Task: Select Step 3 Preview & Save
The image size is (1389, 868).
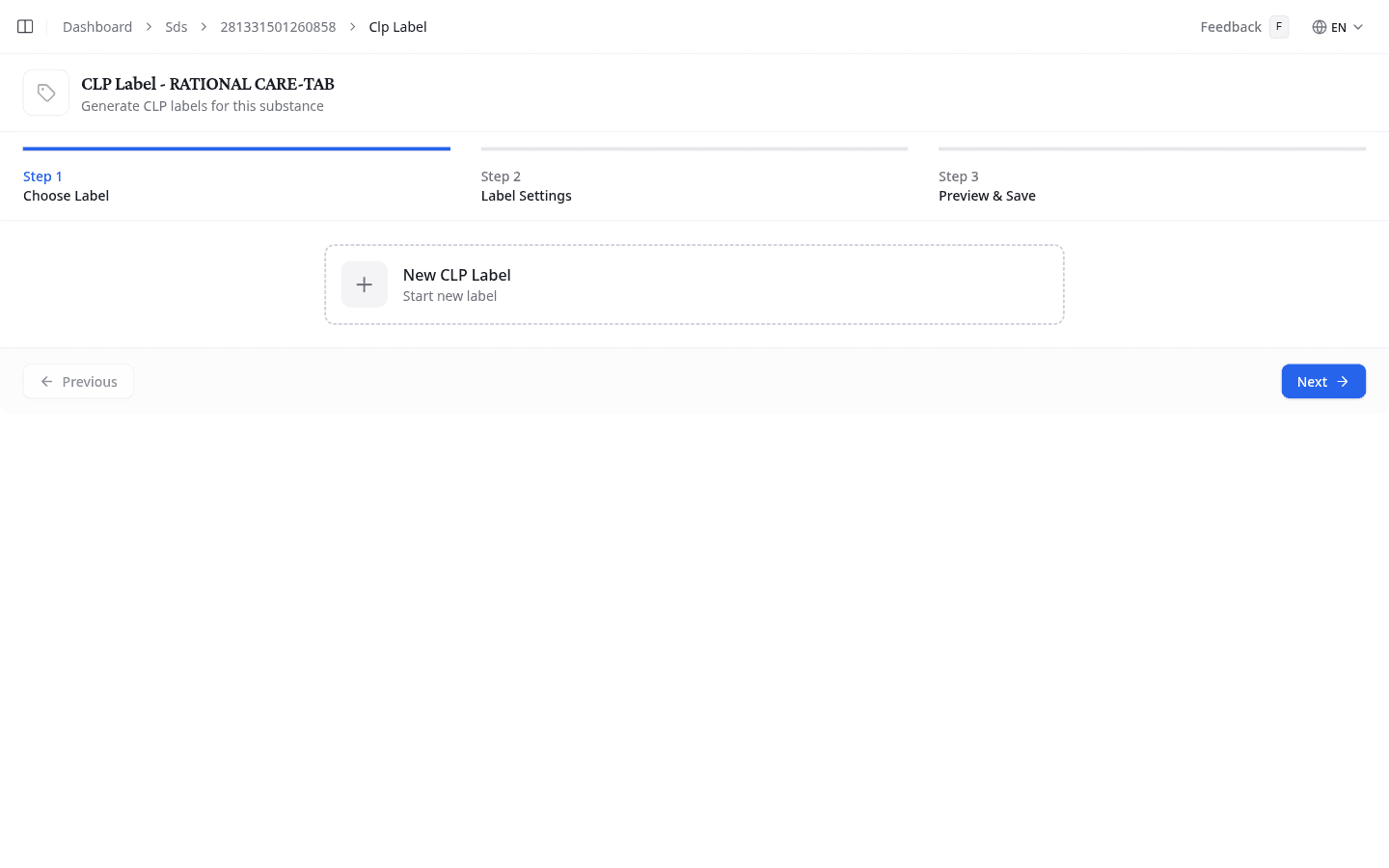Action: tap(987, 186)
